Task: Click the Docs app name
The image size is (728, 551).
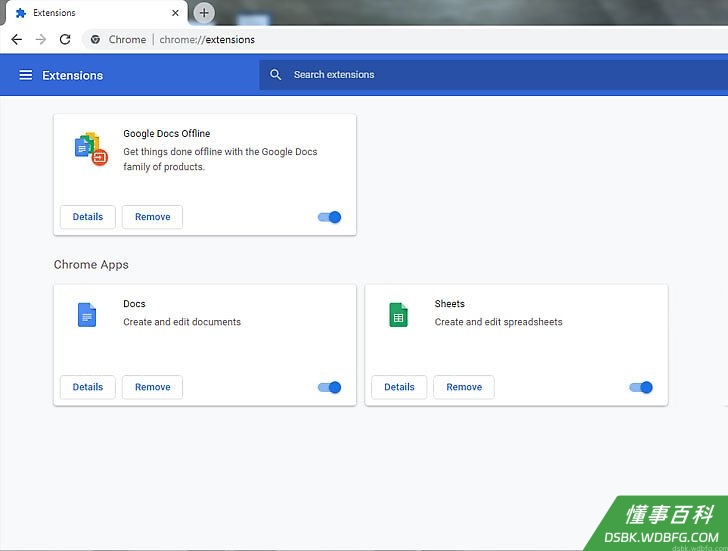Action: click(x=134, y=304)
